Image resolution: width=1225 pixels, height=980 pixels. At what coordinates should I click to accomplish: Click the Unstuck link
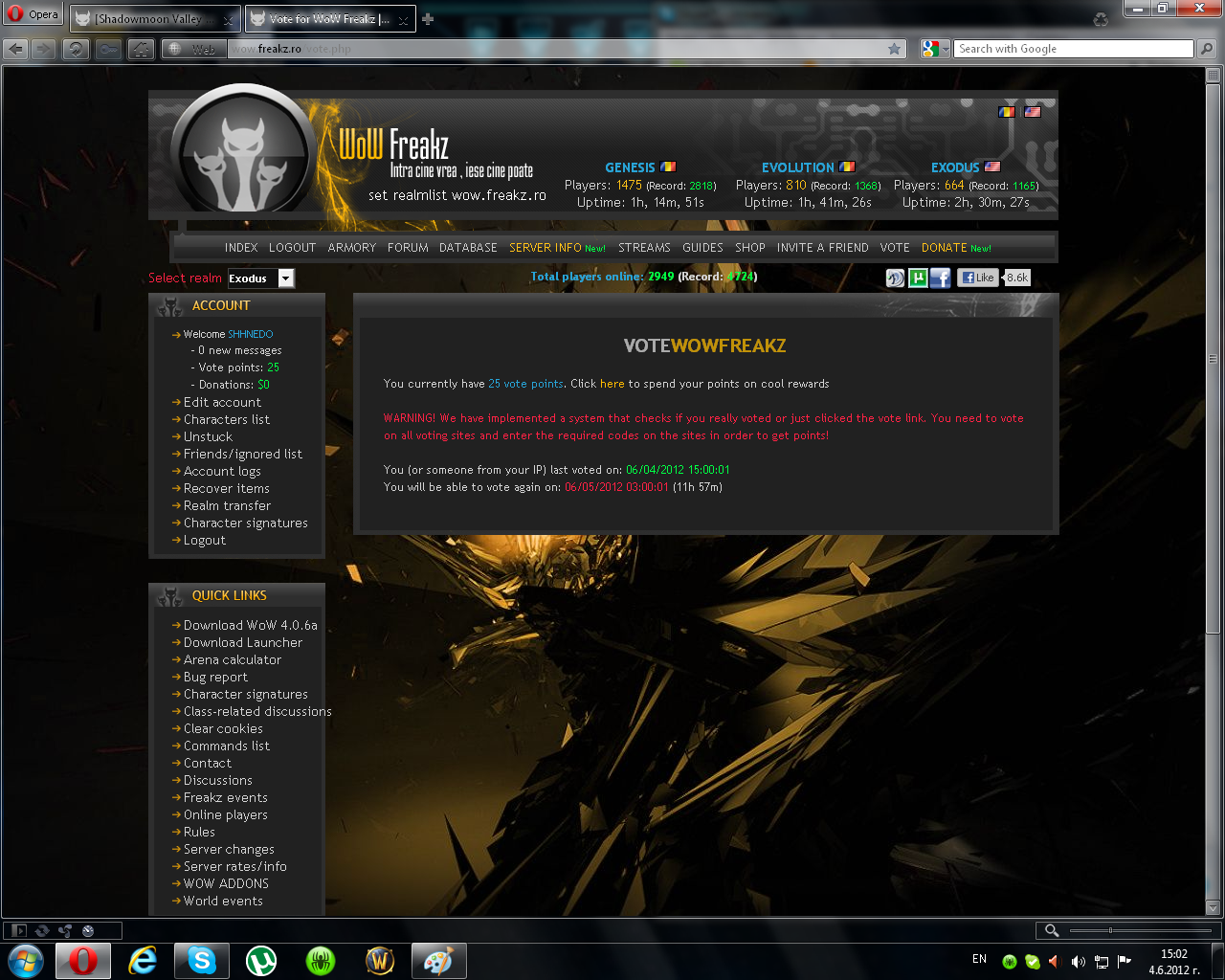(208, 437)
